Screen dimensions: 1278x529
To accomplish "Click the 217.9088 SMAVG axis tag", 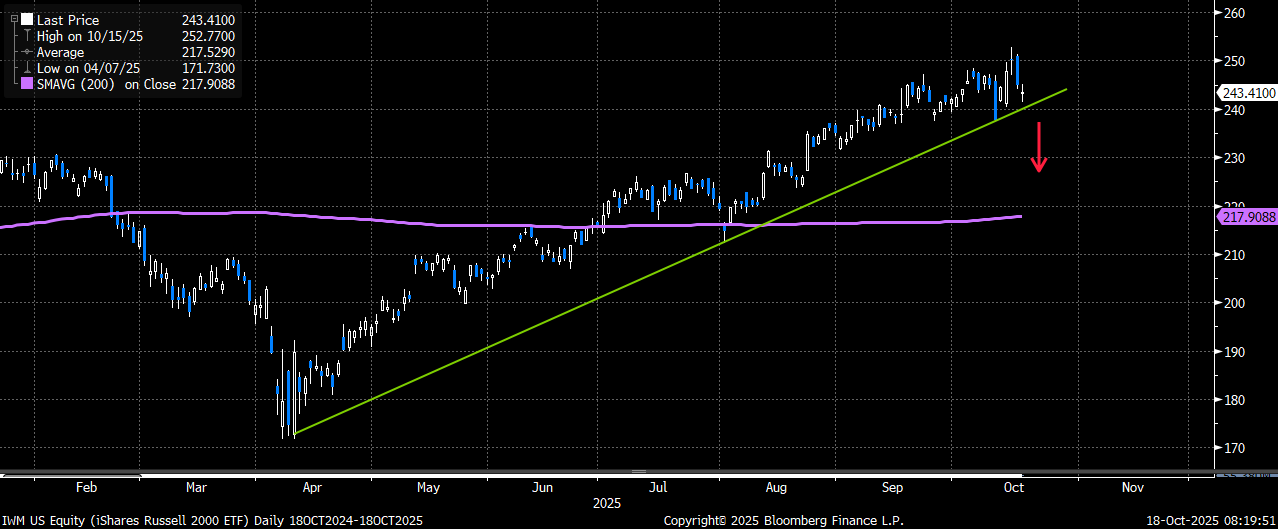I will [x=1248, y=217].
